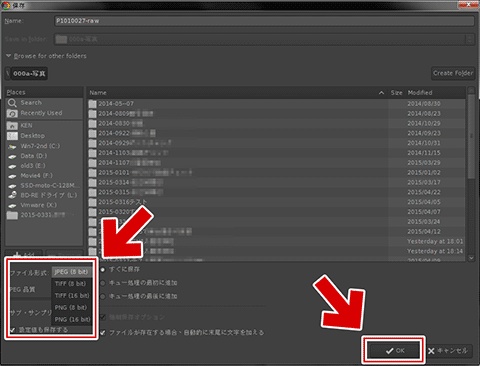The width and height of the screenshot is (480, 366).
Task: Toggle the 設定値も保存する checkbox
Action: [13, 330]
